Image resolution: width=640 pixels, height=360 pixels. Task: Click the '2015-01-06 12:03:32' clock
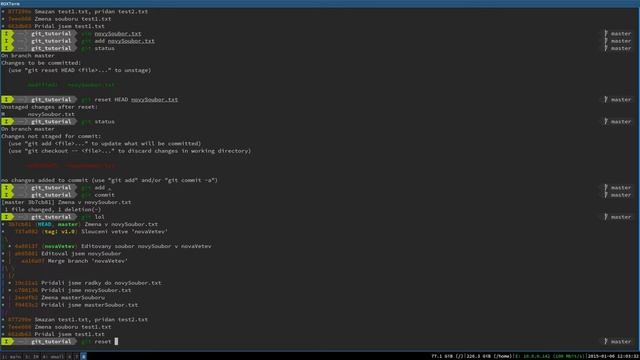(x=613, y=356)
